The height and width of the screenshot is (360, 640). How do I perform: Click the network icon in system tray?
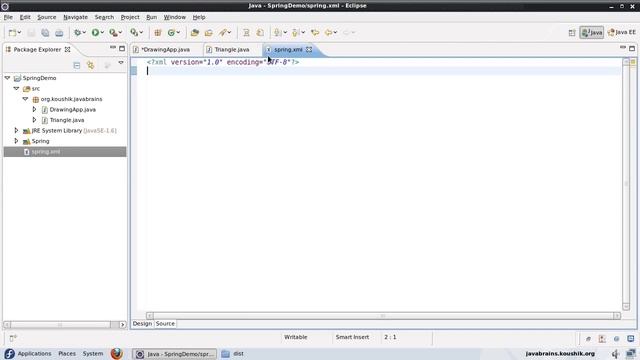[631, 353]
